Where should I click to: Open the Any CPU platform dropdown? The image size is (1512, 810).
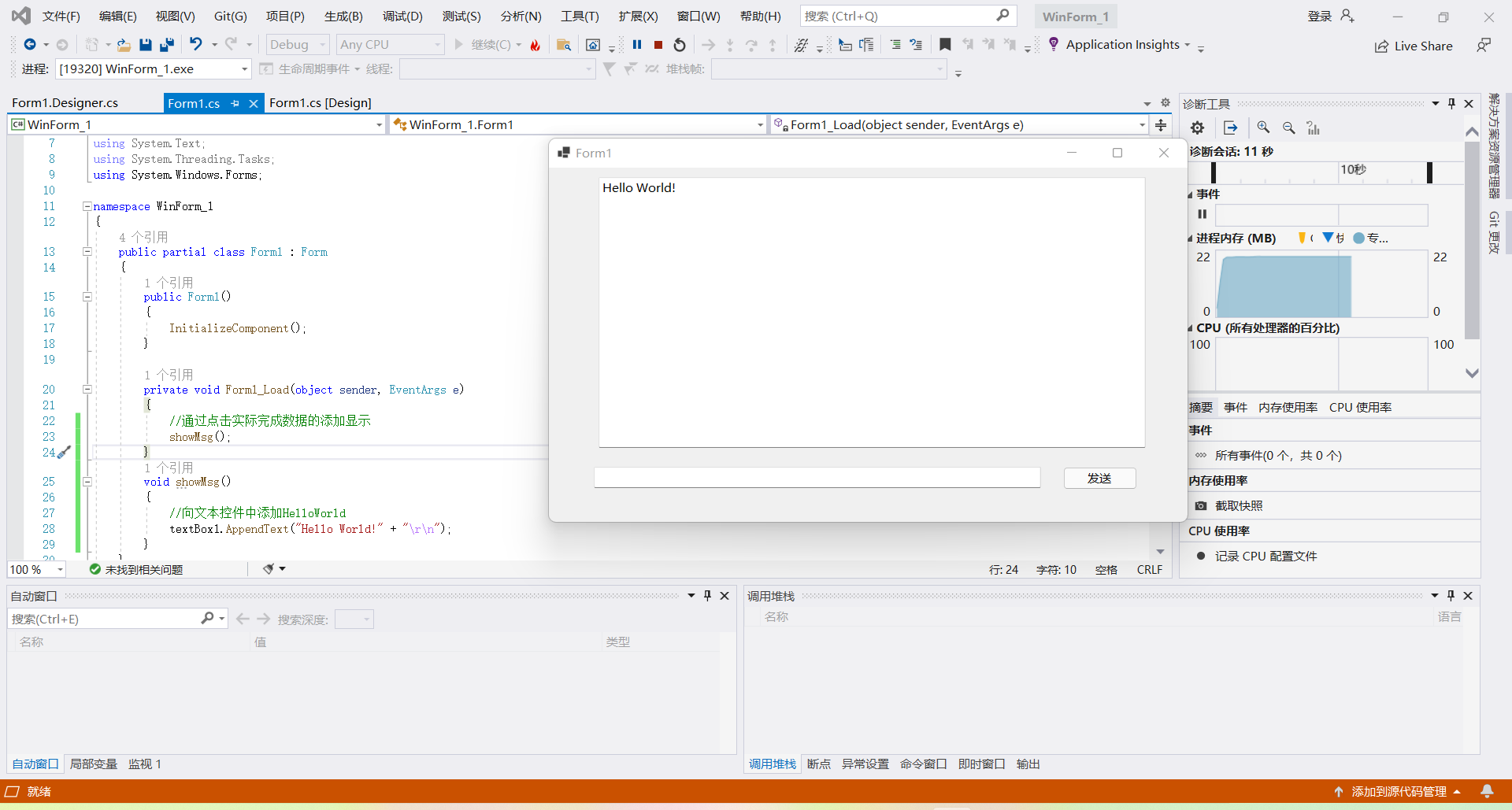(x=391, y=45)
